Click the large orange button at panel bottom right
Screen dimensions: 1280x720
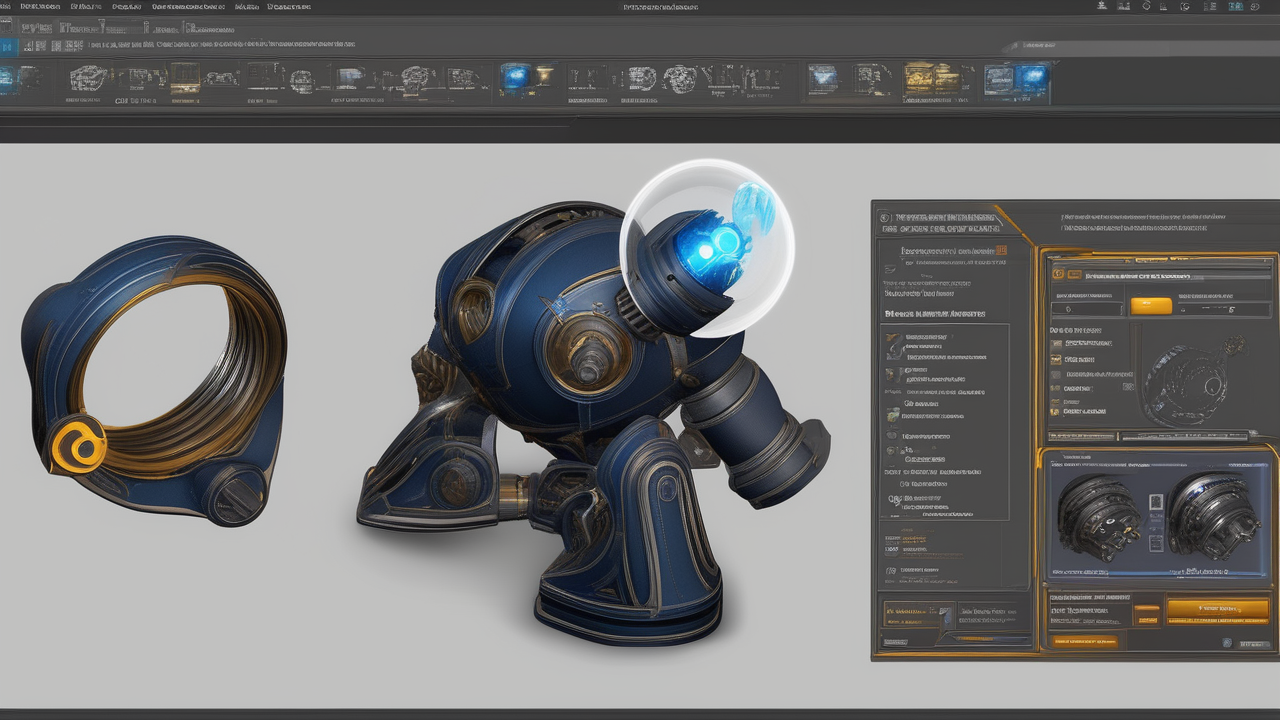tap(1217, 608)
